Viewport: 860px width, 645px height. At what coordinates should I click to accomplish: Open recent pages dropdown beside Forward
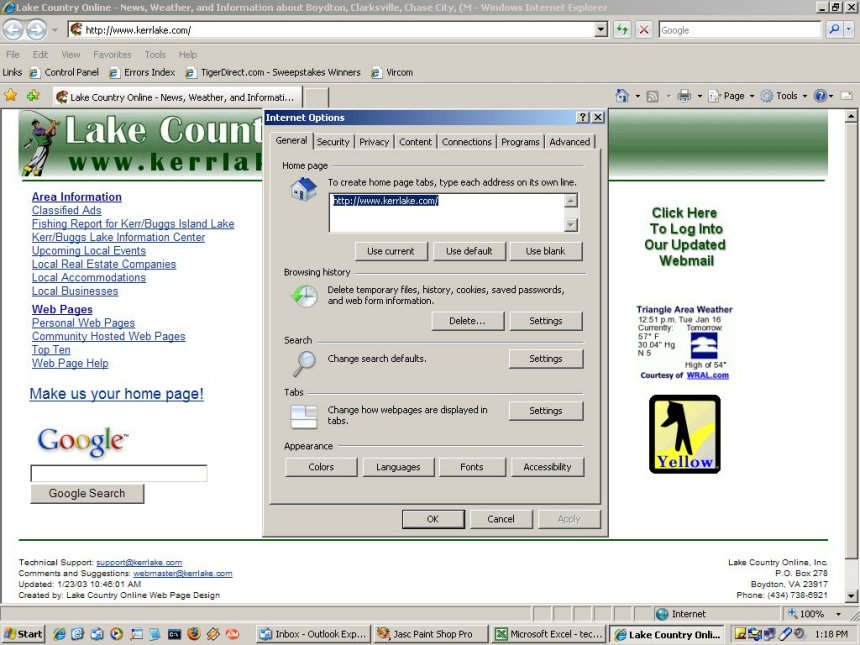click(55, 30)
